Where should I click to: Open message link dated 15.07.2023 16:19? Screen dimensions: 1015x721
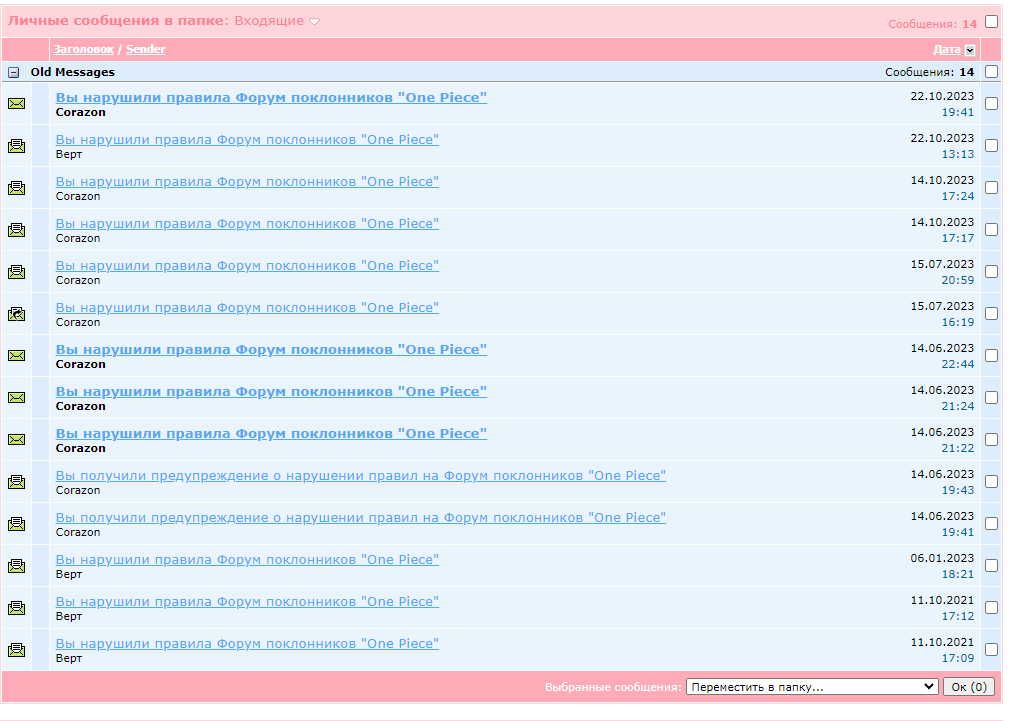247,308
